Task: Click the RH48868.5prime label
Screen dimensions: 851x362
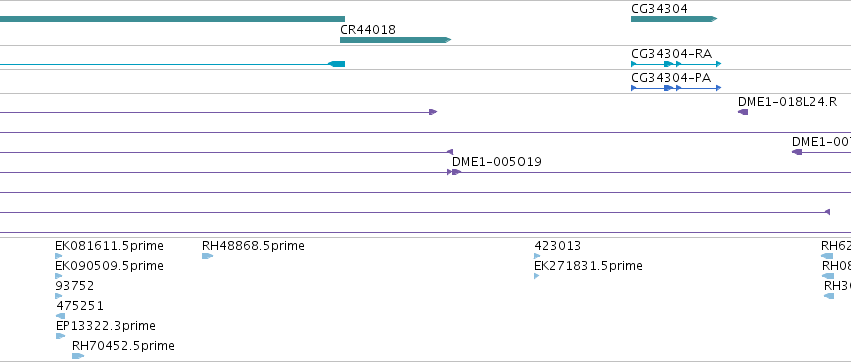Action: (253, 246)
